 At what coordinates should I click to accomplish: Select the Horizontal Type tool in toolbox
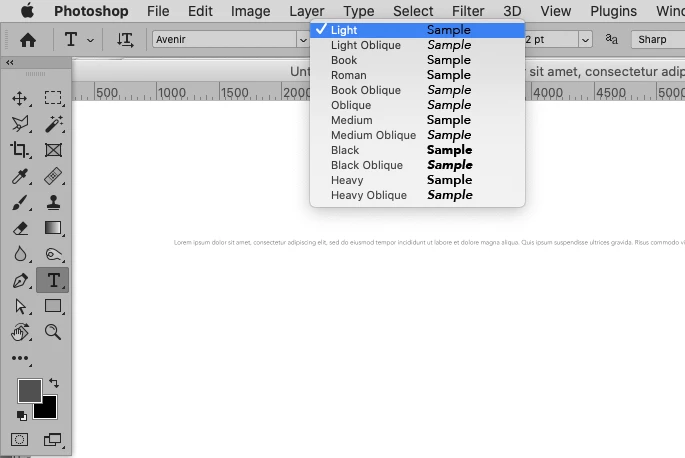click(53, 280)
